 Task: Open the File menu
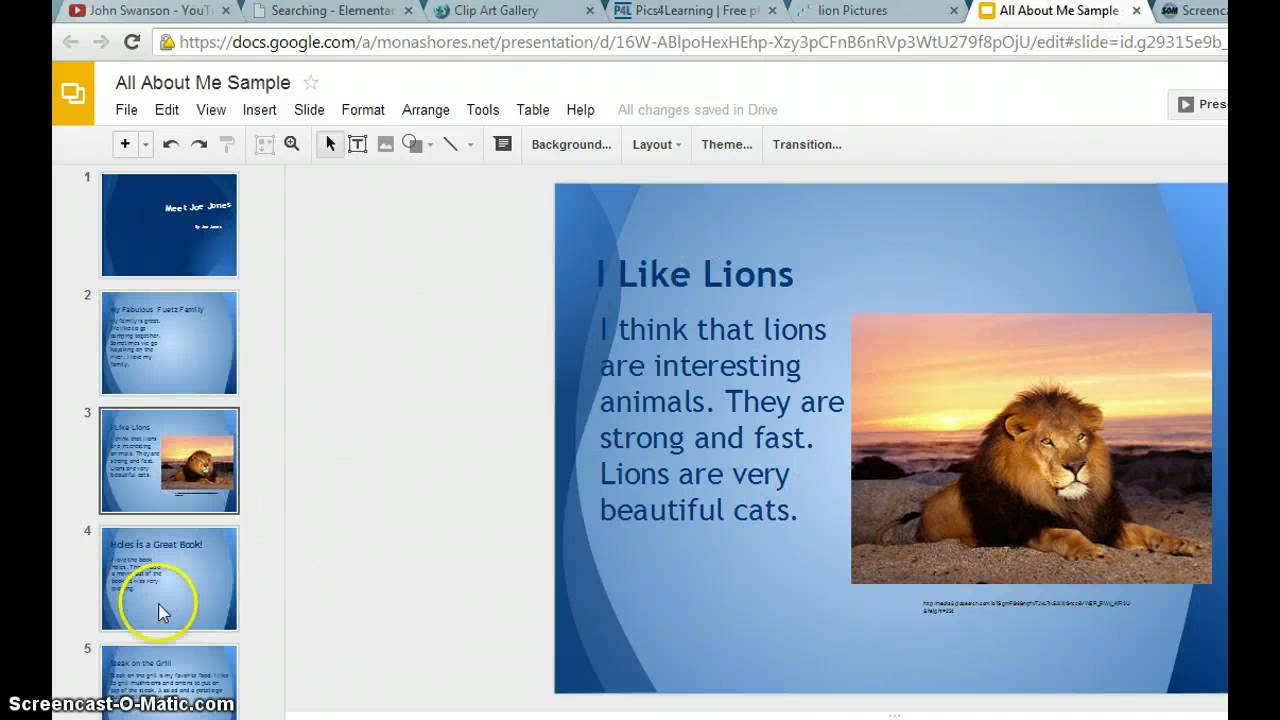[127, 110]
